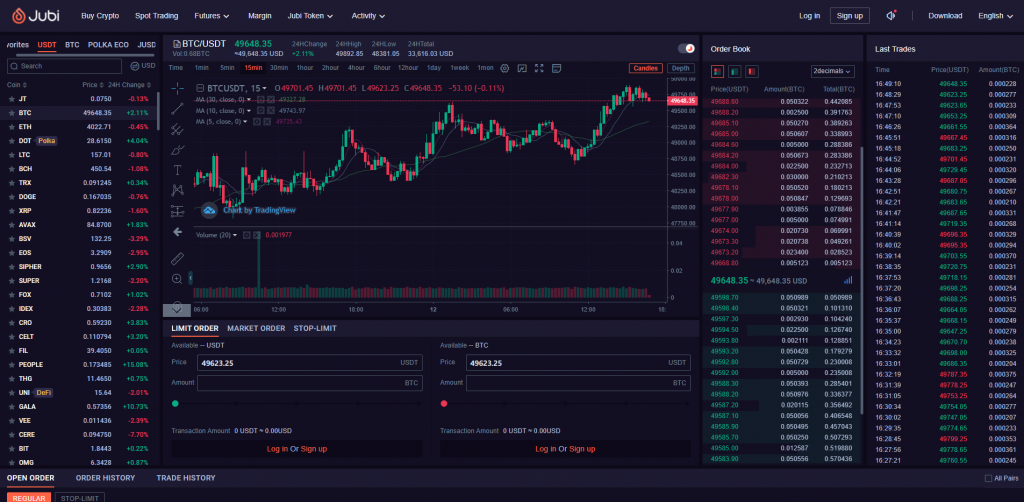Go to Buy Crypto page
Image resolution: width=1024 pixels, height=502 pixels.
[99, 16]
